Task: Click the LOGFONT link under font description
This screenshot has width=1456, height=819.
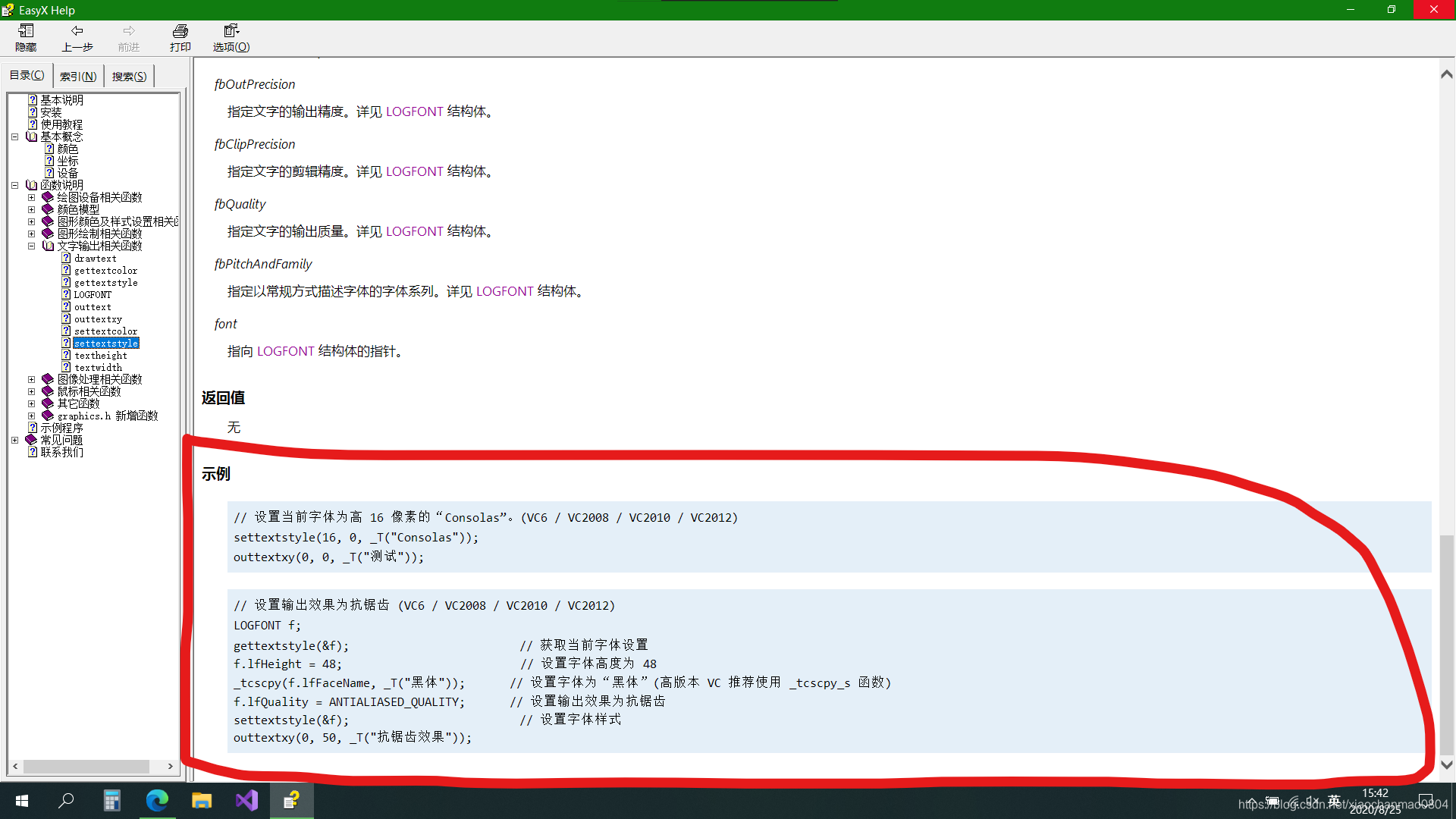Action: point(286,350)
